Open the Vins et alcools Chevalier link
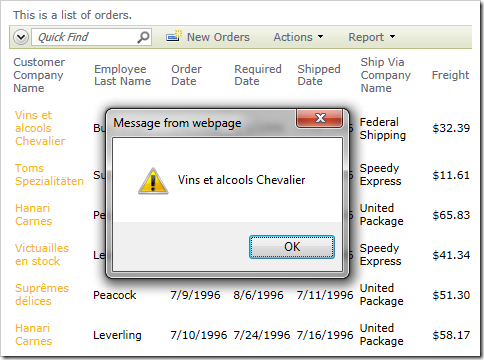 pos(40,128)
